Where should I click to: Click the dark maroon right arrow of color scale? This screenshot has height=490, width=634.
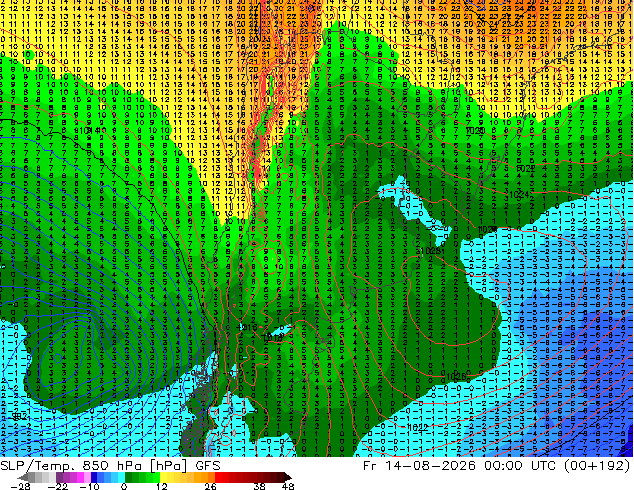point(288,477)
